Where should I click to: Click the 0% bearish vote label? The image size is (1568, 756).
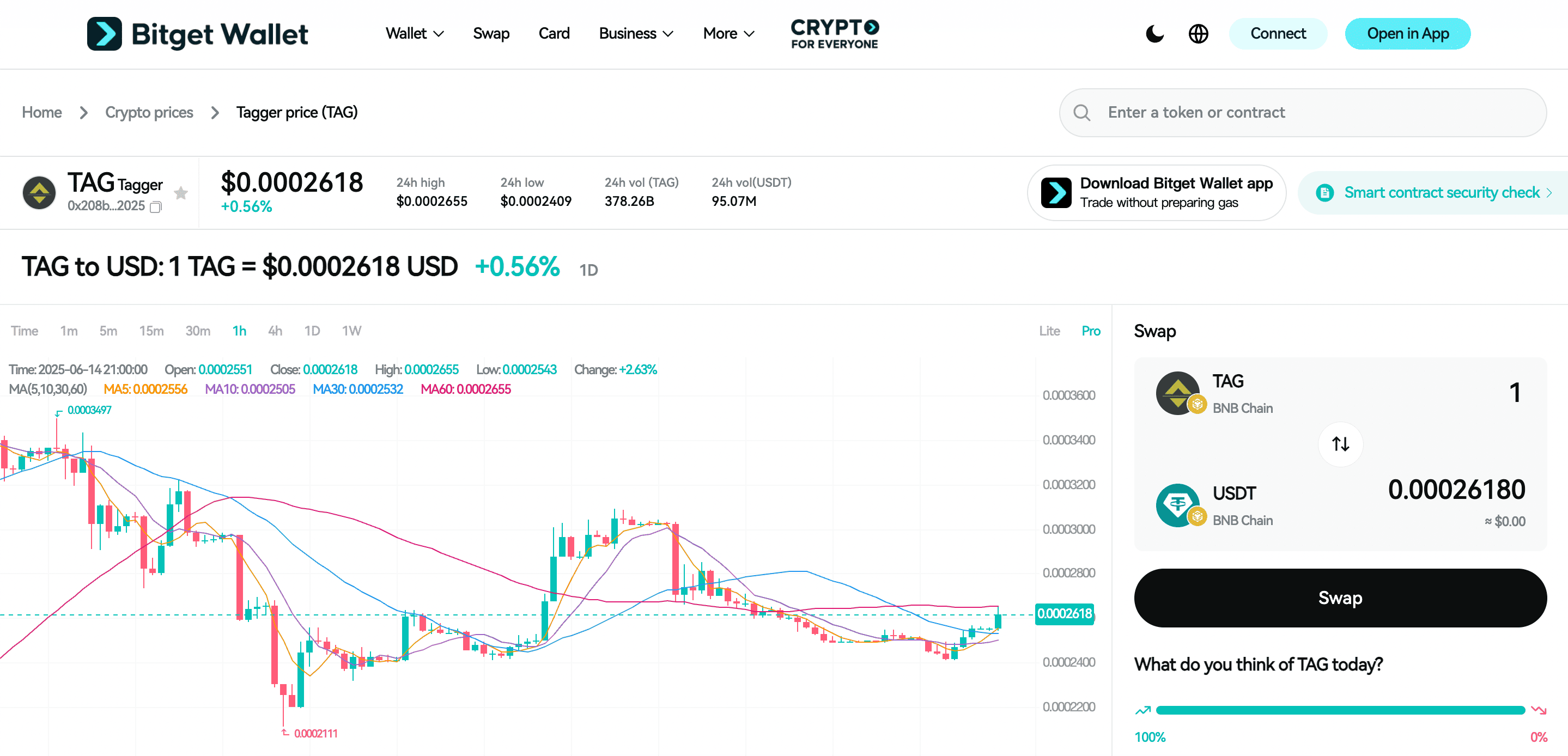point(1538,737)
